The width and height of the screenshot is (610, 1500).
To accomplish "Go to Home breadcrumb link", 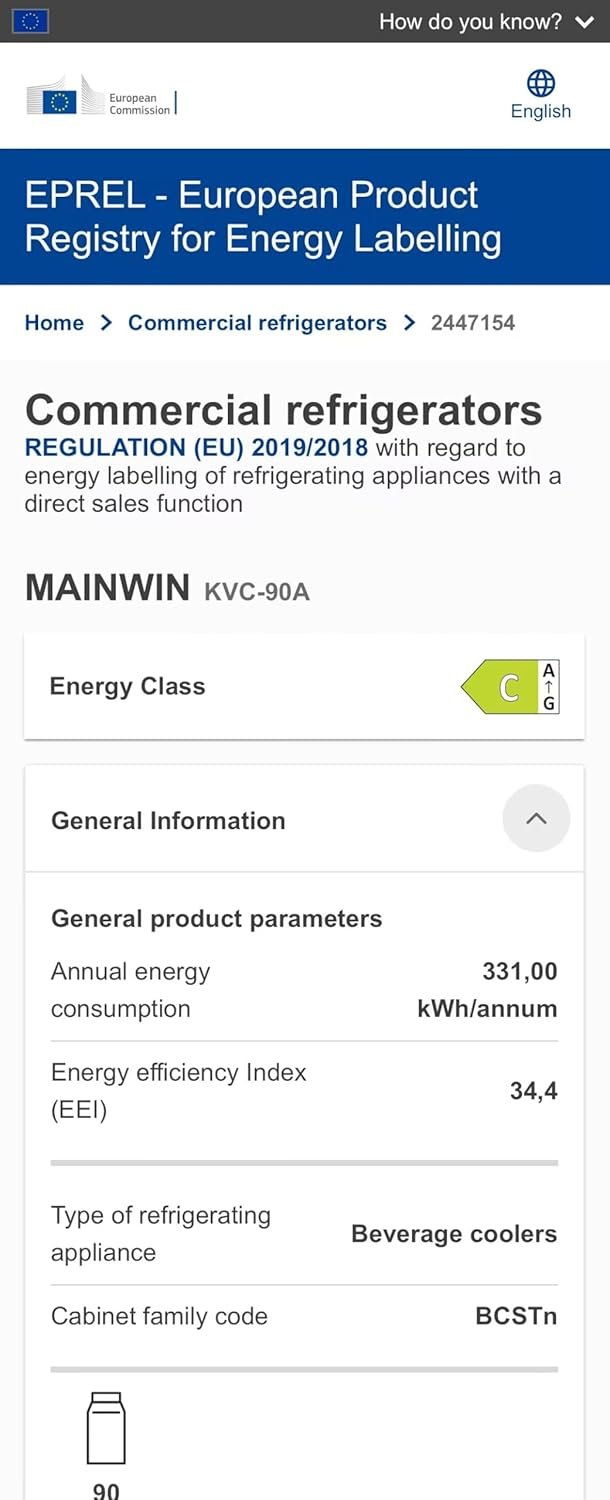I will 54,323.
